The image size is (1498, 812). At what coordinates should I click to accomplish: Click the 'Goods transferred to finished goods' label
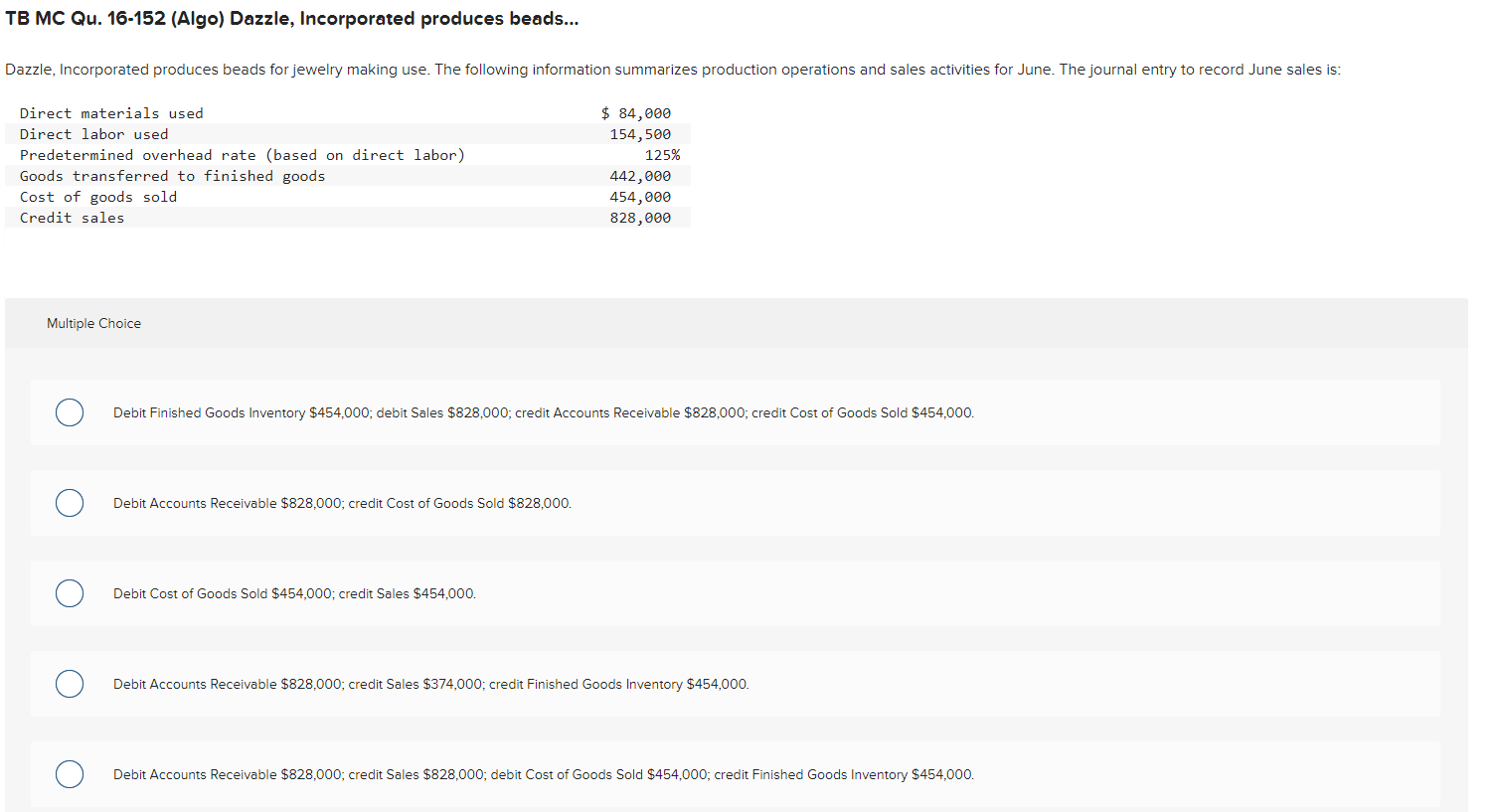pyautogui.click(x=173, y=176)
